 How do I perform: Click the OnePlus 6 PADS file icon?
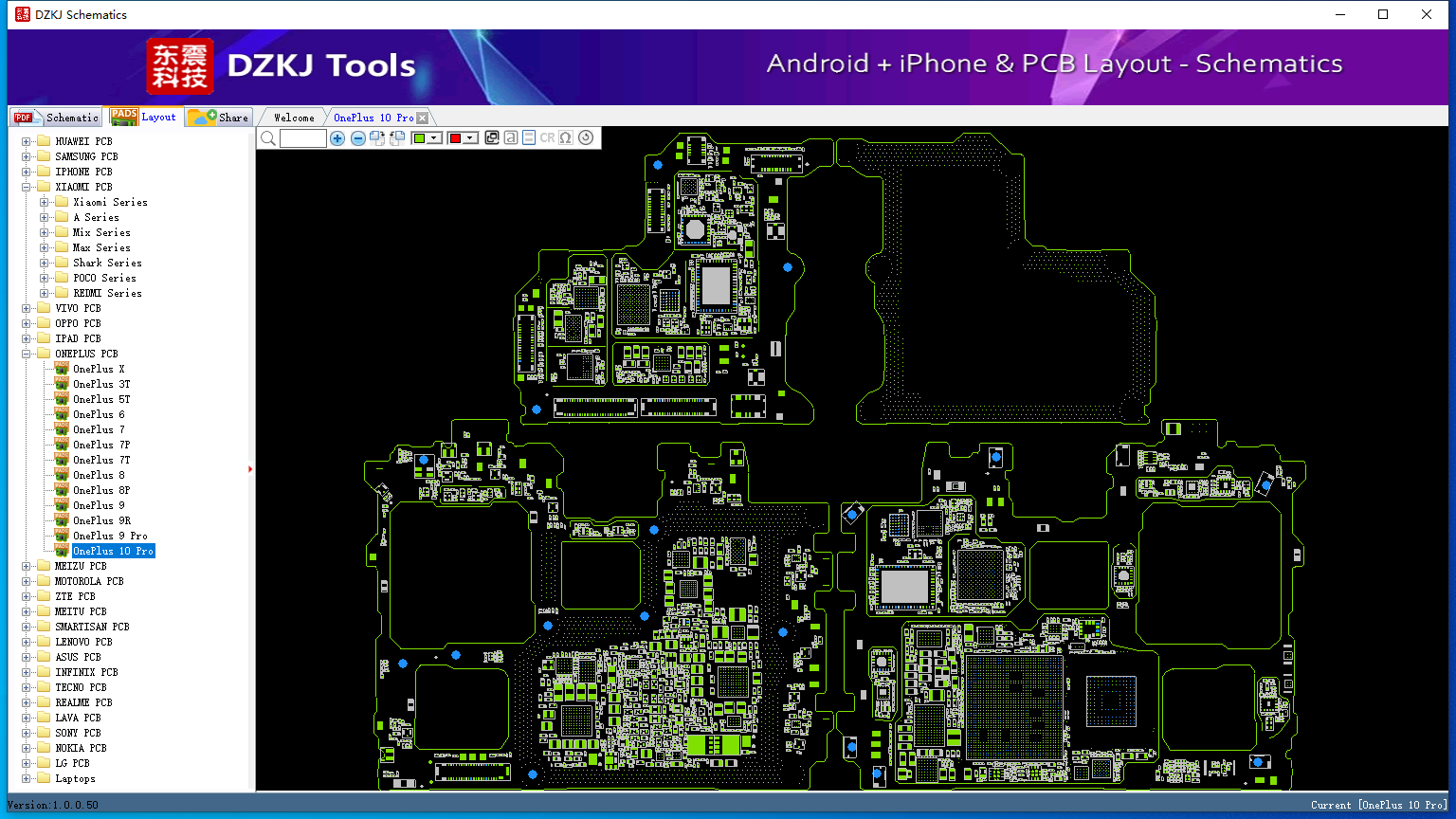coord(62,414)
